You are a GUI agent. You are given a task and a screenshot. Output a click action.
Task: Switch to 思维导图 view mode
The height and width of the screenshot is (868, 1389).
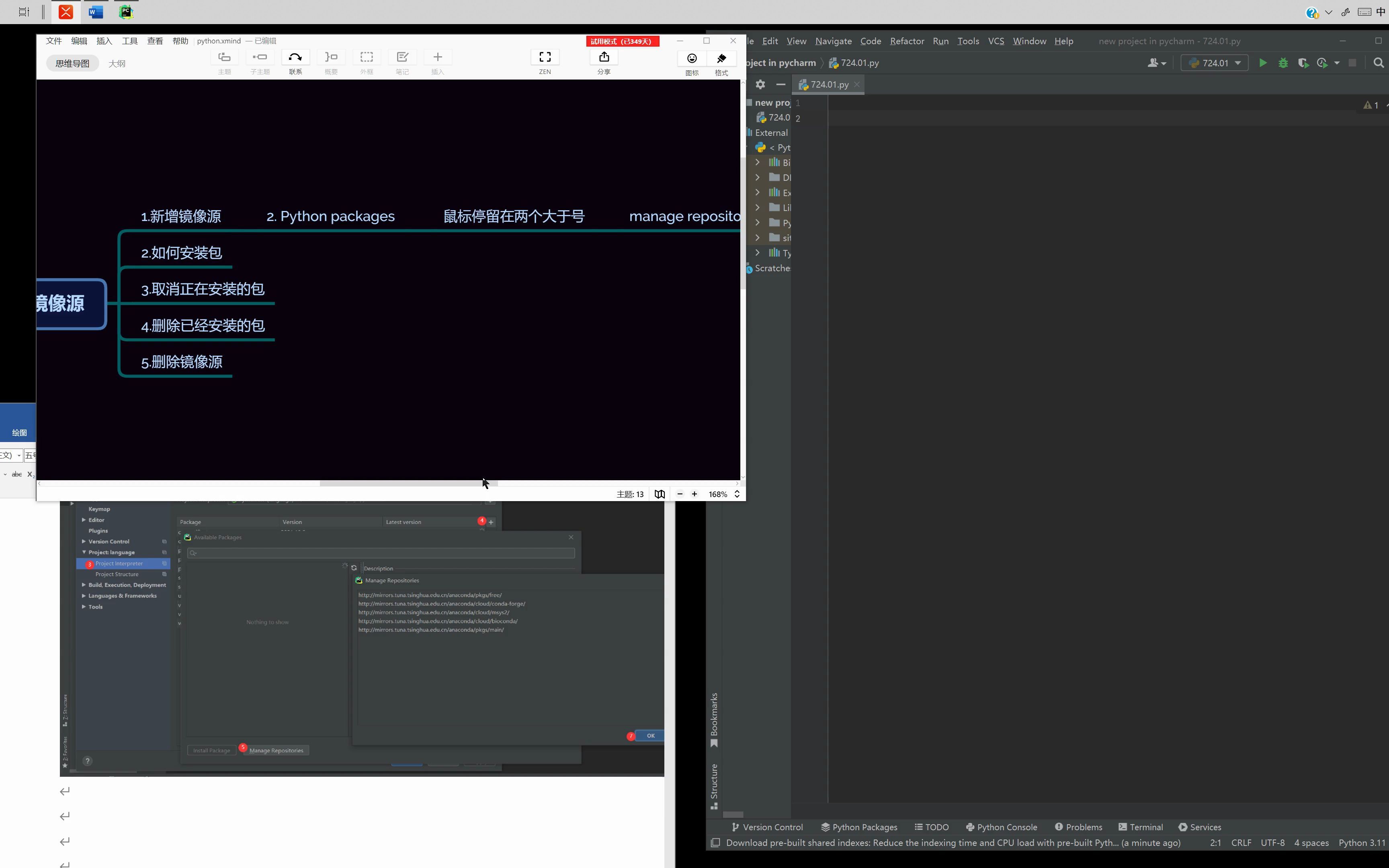coord(72,64)
